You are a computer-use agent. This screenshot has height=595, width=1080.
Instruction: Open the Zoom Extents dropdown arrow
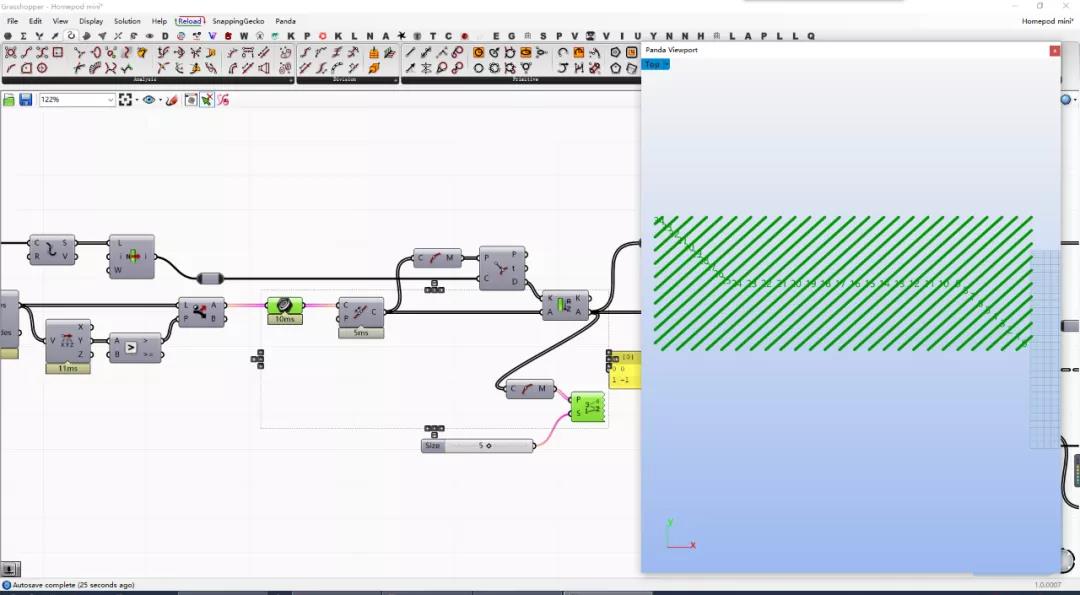coord(136,100)
